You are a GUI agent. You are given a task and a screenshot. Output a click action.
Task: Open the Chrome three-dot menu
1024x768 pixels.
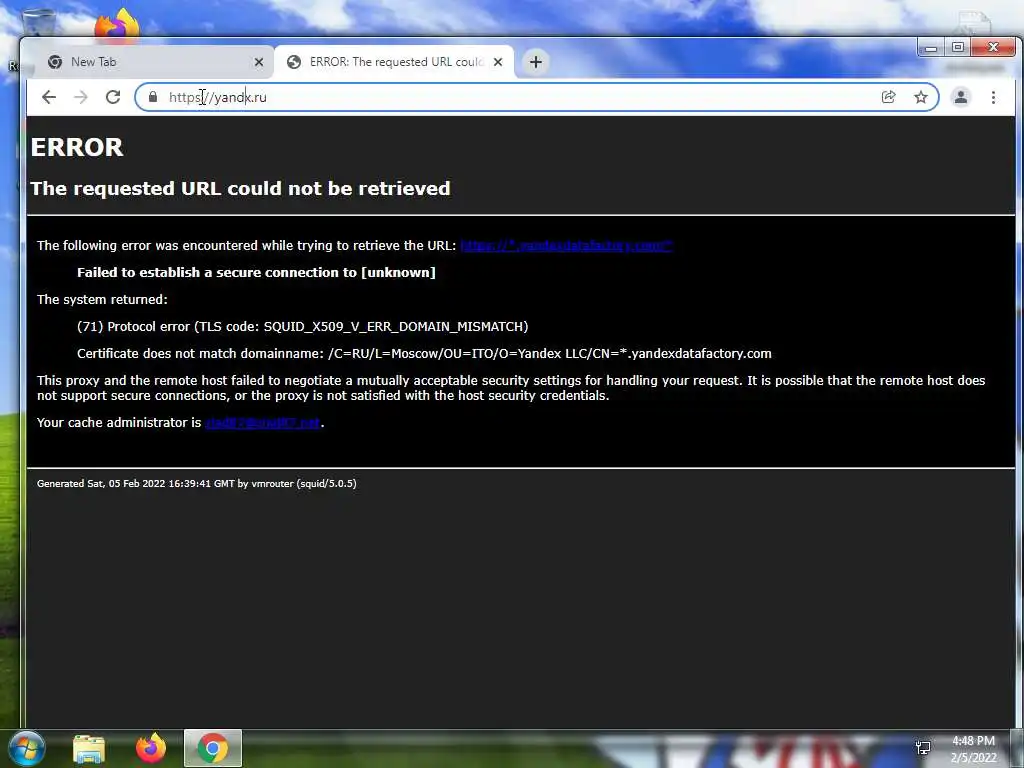click(993, 97)
